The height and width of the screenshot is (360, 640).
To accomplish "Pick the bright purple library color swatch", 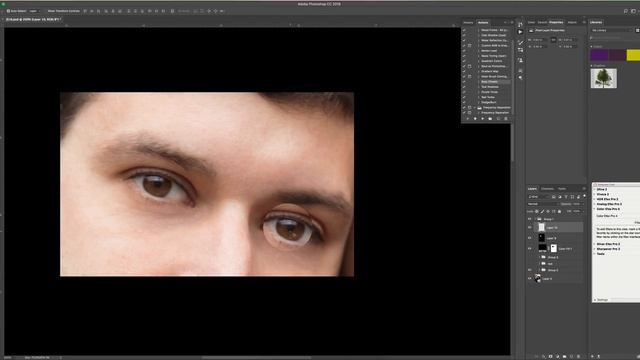I will [599, 55].
